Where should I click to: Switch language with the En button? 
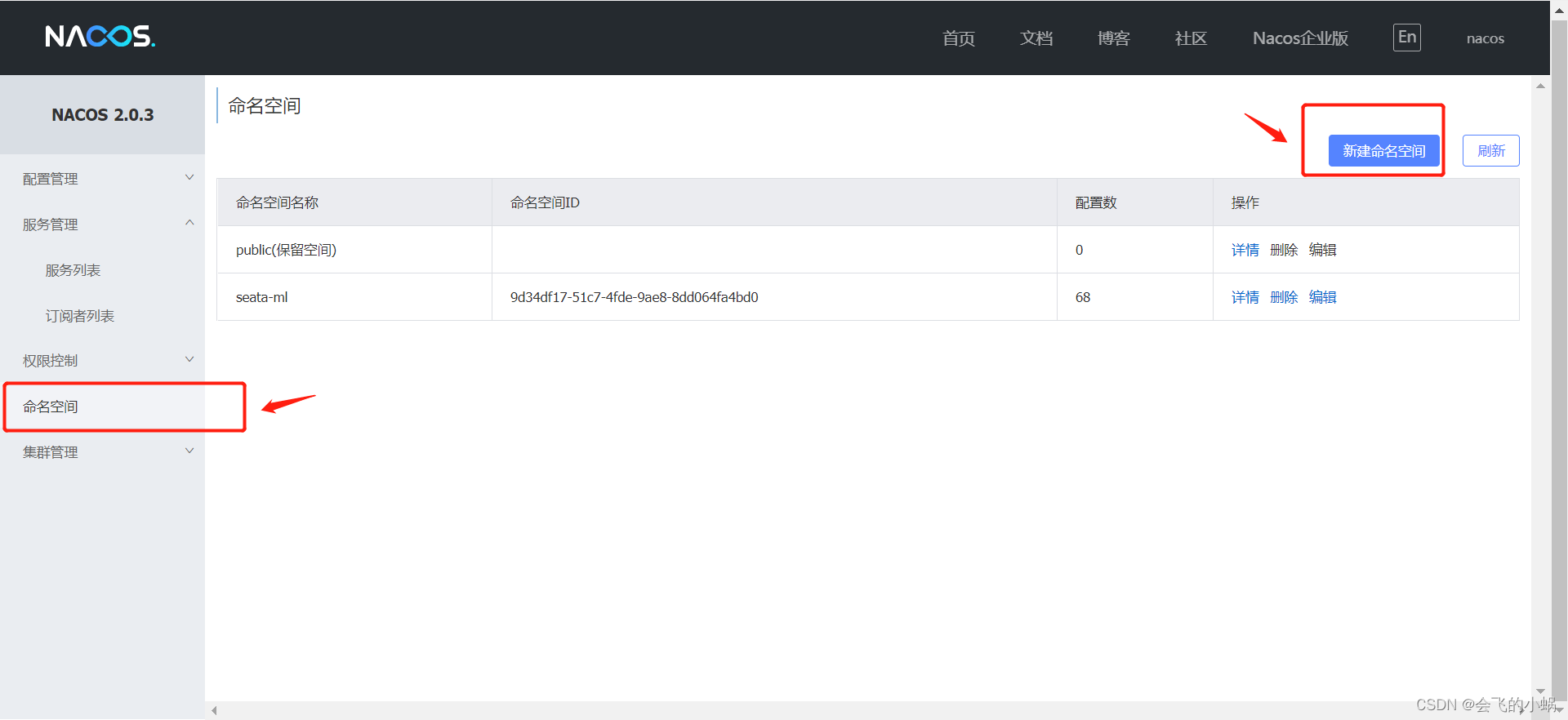[x=1406, y=38]
